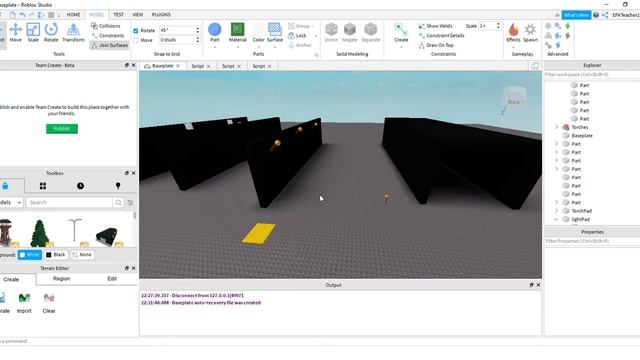Screen dimensions: 640x360
Task: Open the Color picker in ribbon
Action: (x=258, y=32)
